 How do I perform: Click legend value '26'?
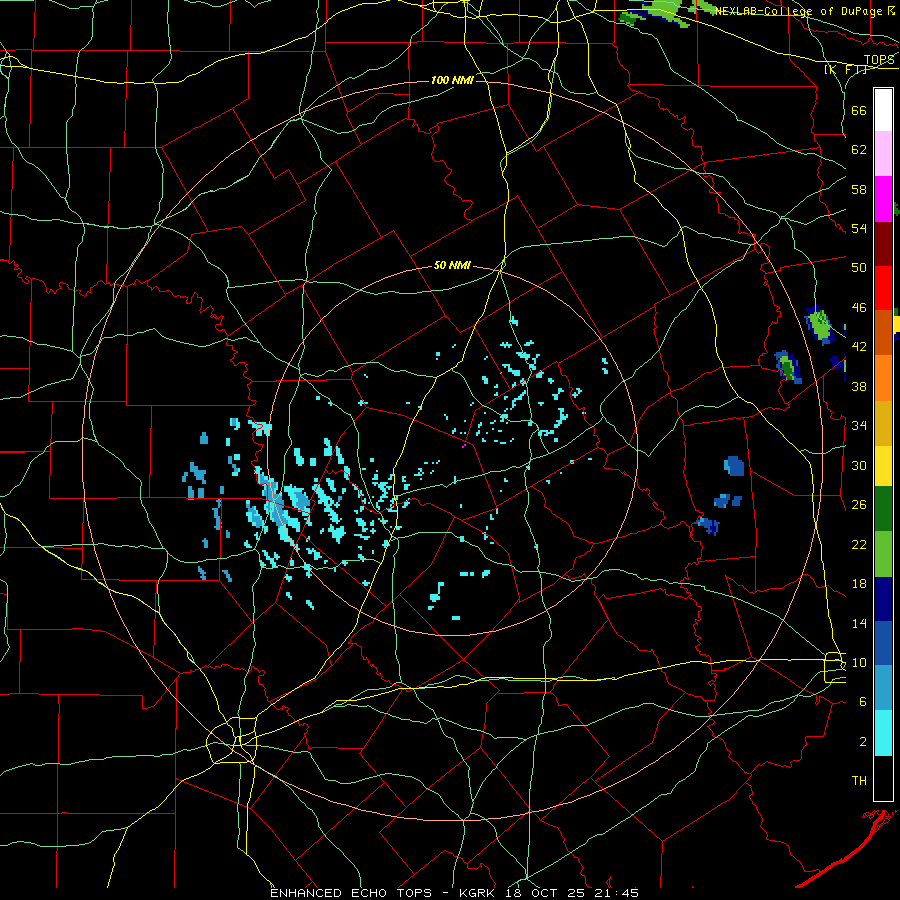click(x=859, y=505)
